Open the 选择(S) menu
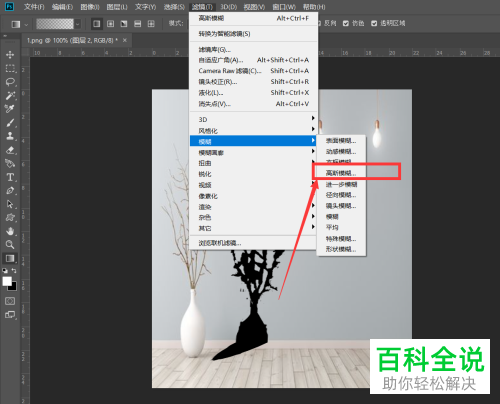The height and width of the screenshot is (404, 500). 174,7
